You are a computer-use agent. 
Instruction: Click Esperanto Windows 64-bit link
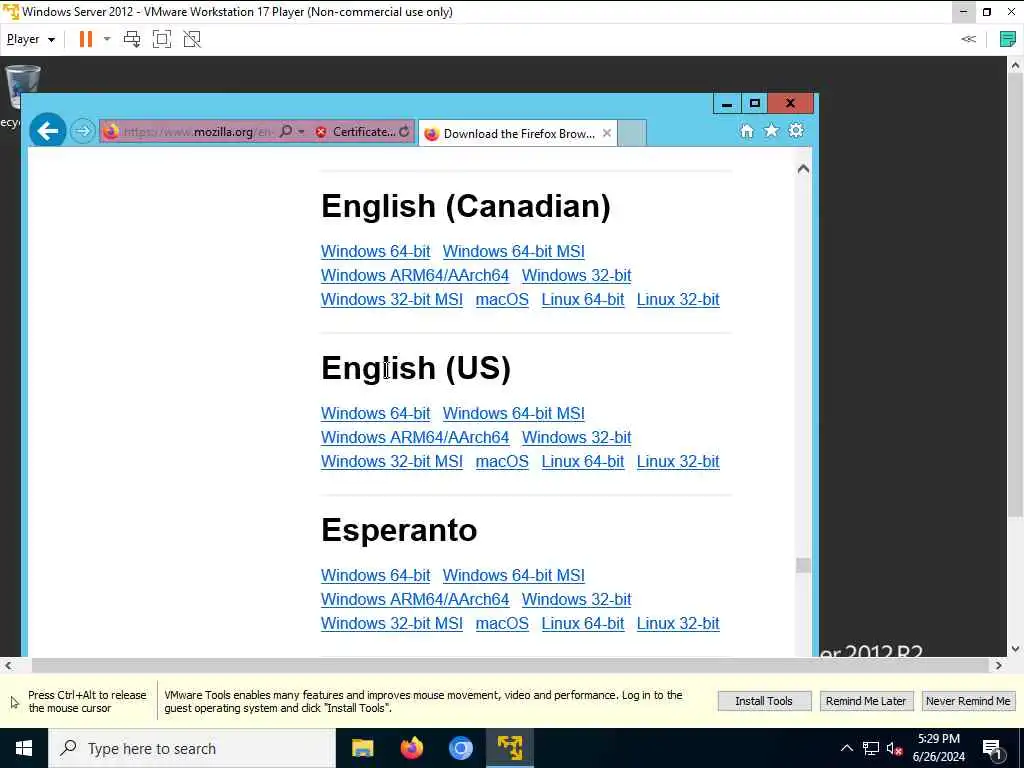coord(376,575)
